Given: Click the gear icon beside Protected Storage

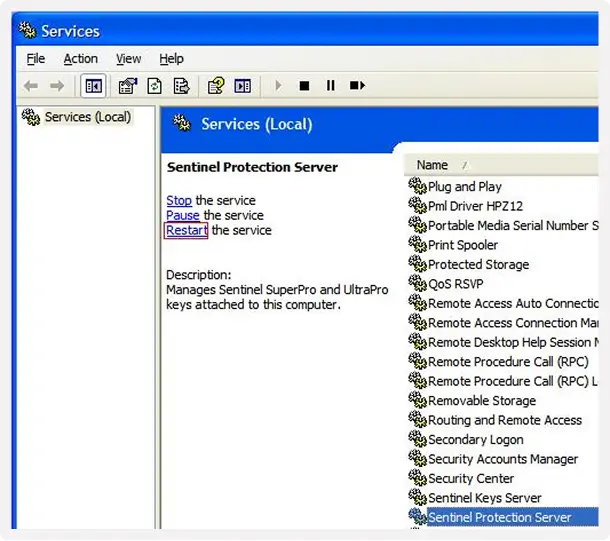Looking at the screenshot, I should [417, 264].
